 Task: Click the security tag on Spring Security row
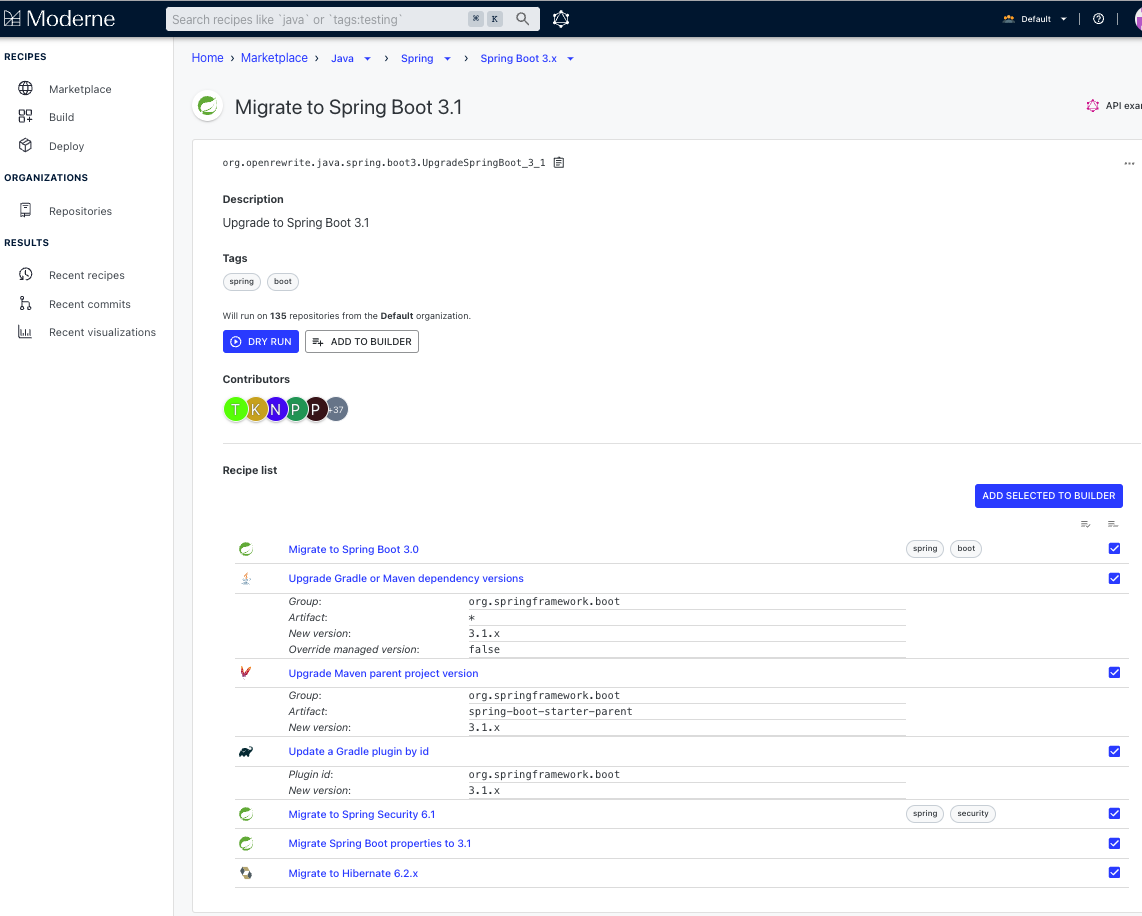[972, 813]
